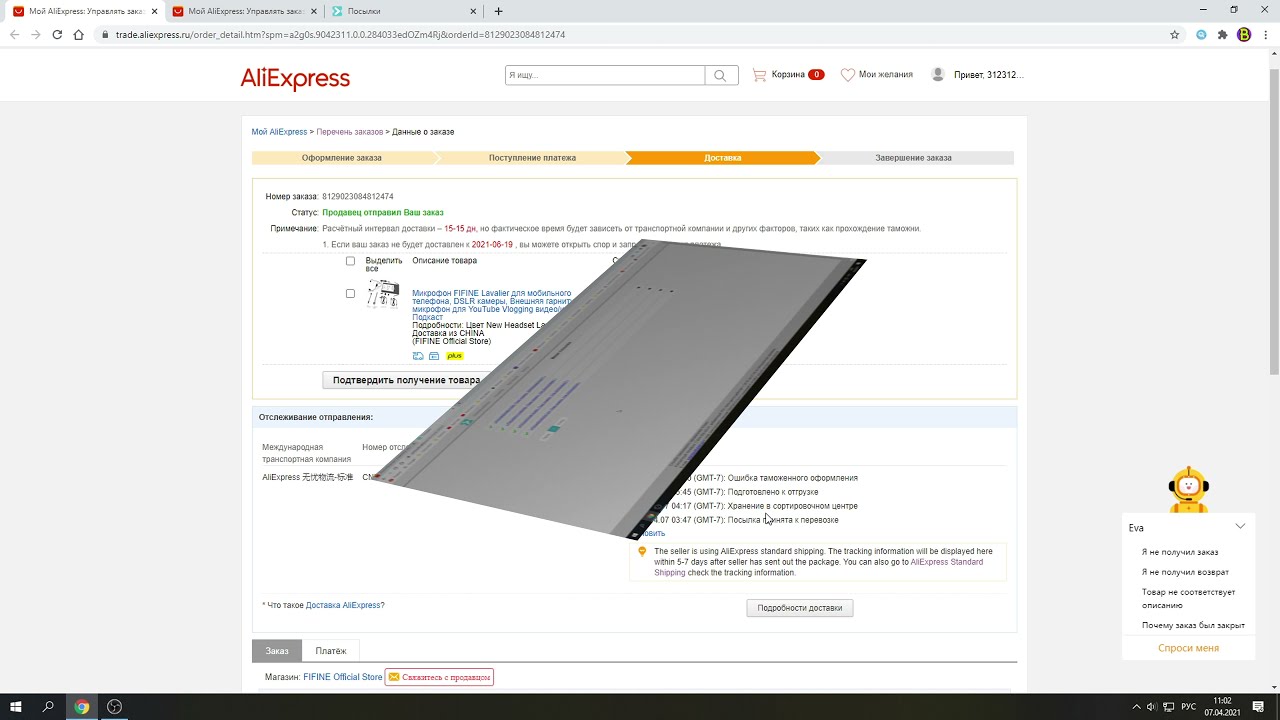Check the FIFINE microphone item checkbox
The width and height of the screenshot is (1280, 720).
[350, 294]
